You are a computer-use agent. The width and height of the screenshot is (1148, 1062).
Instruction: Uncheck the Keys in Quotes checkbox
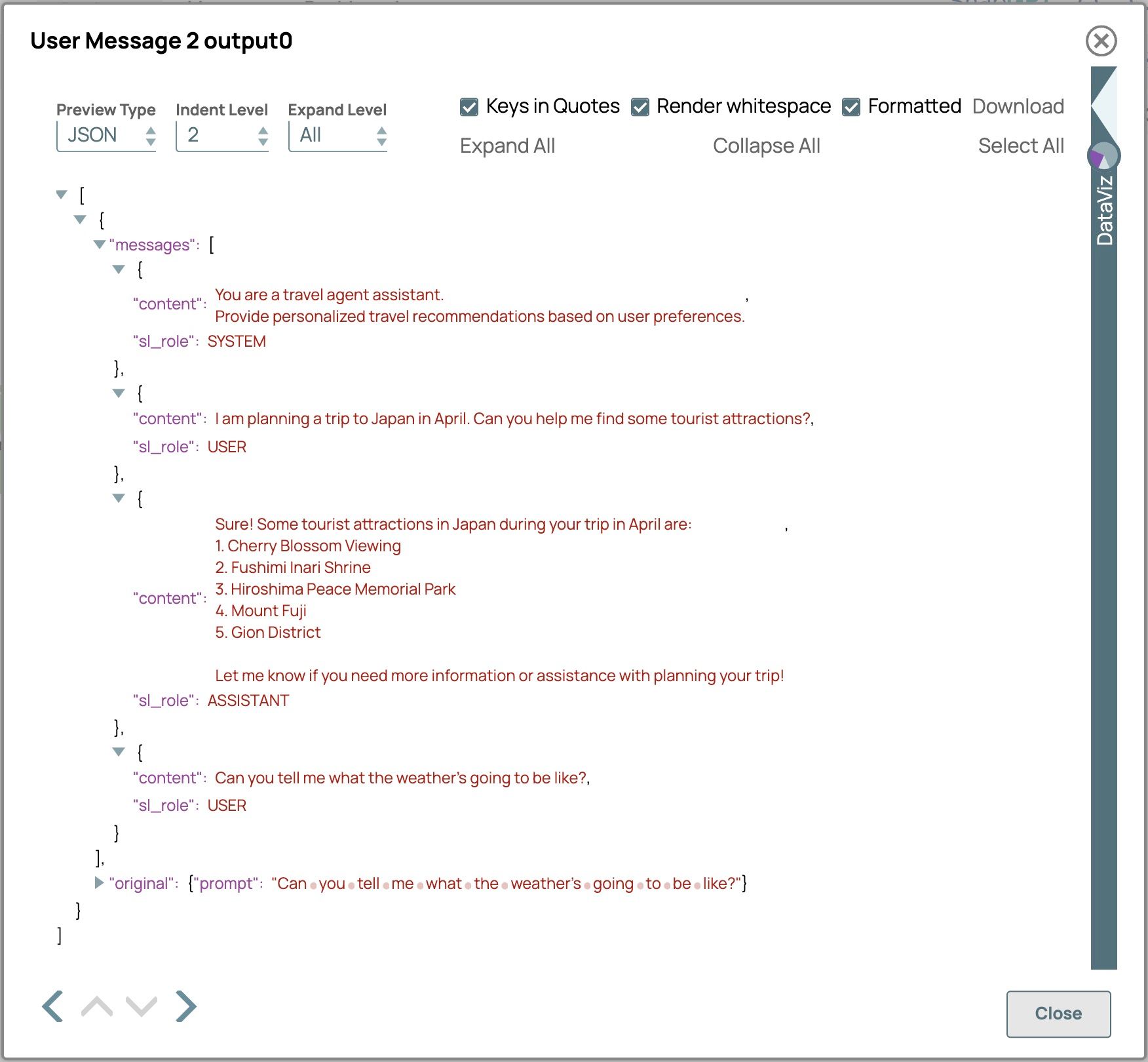click(469, 107)
